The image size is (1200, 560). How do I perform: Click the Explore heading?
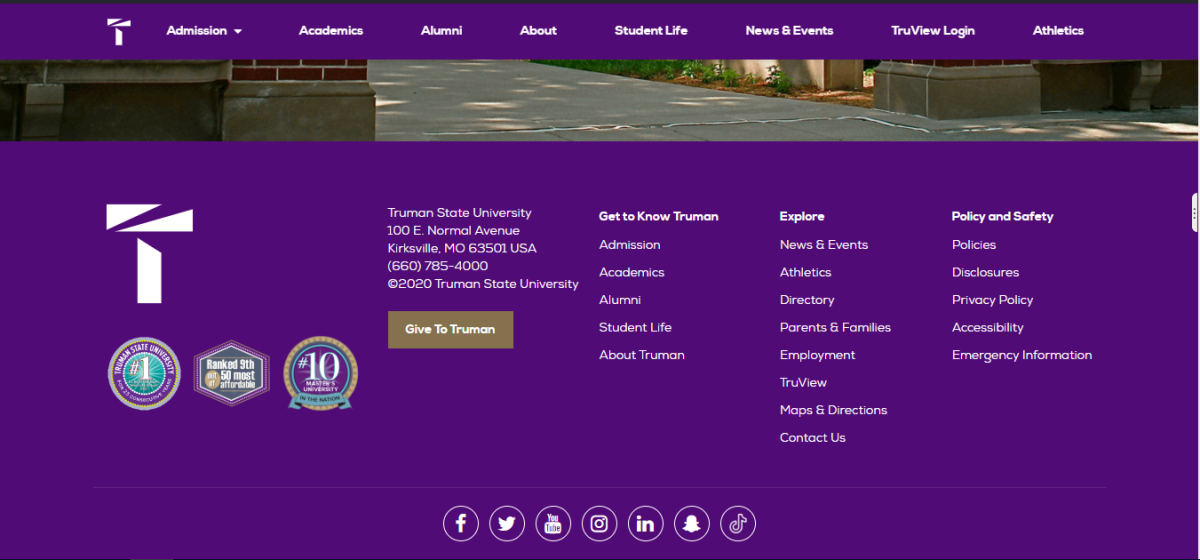tap(802, 216)
